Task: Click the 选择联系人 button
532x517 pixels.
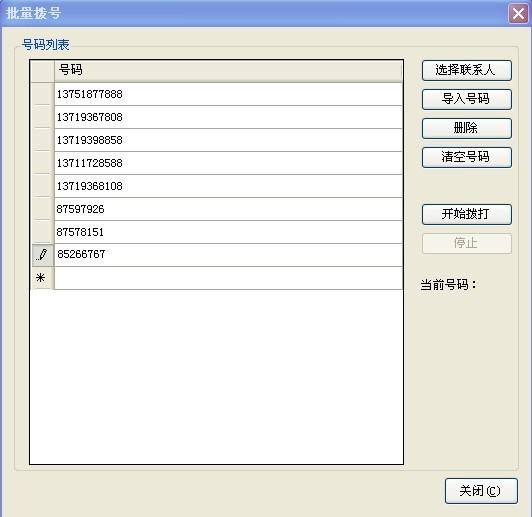Action: click(467, 70)
